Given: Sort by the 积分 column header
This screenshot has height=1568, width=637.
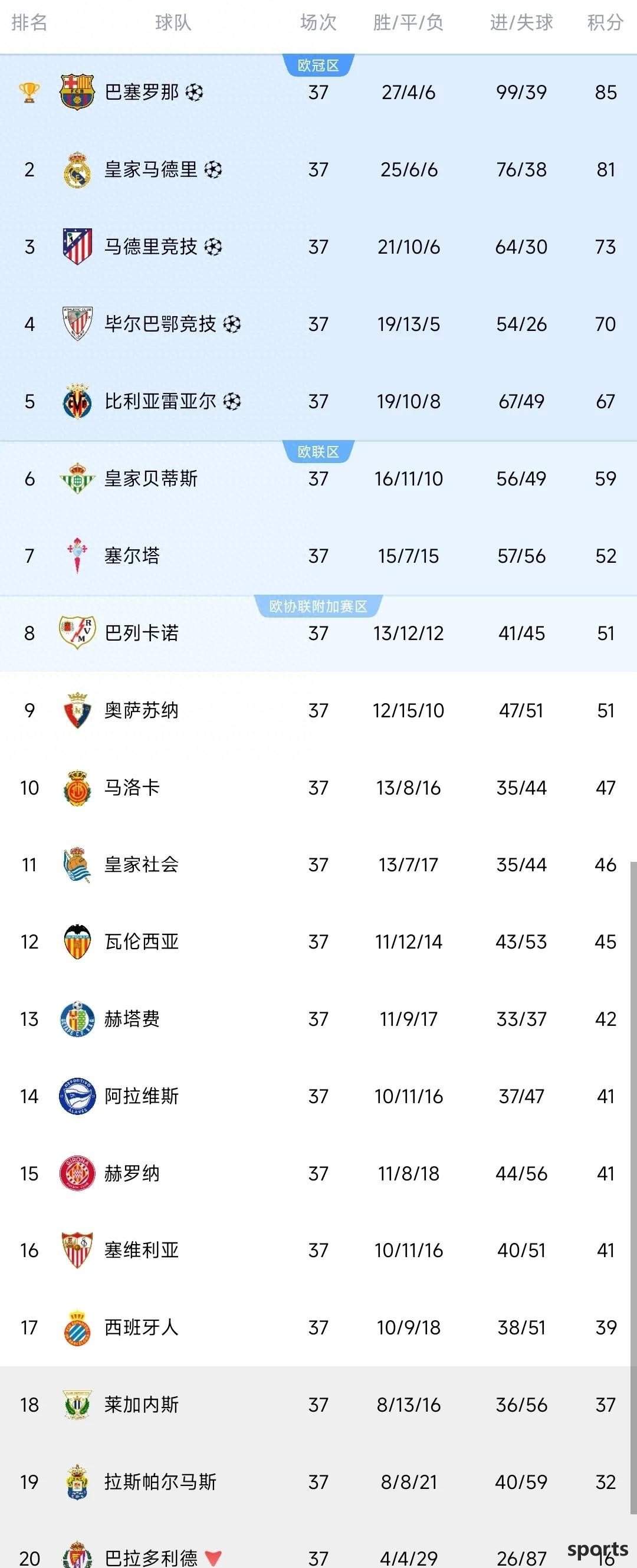Looking at the screenshot, I should click(605, 22).
